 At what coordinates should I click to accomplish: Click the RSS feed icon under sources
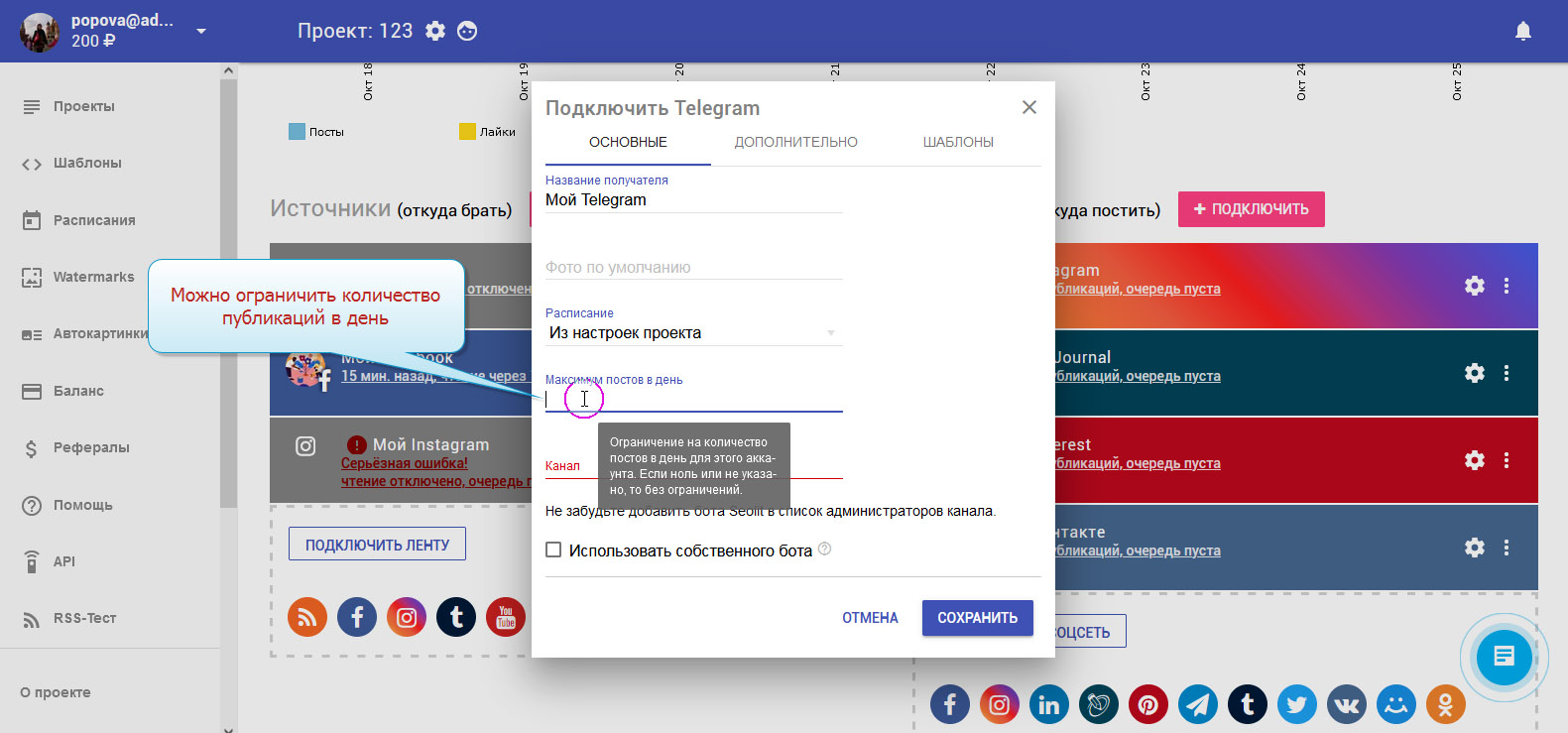point(307,617)
